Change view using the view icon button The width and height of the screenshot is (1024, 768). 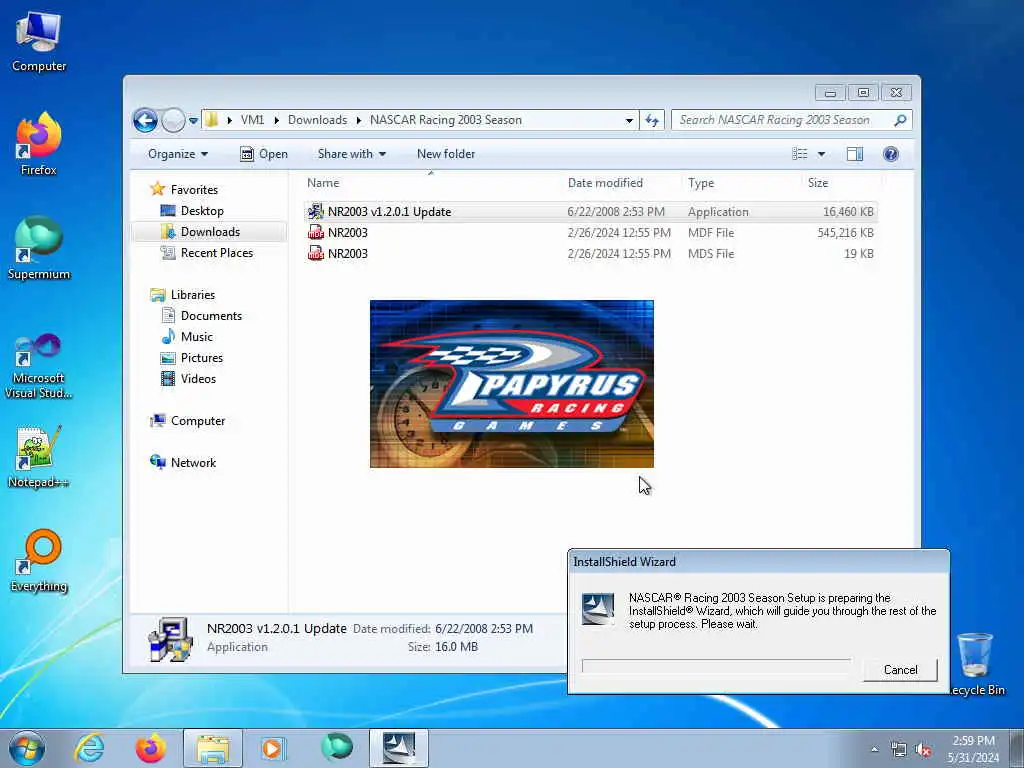click(800, 154)
